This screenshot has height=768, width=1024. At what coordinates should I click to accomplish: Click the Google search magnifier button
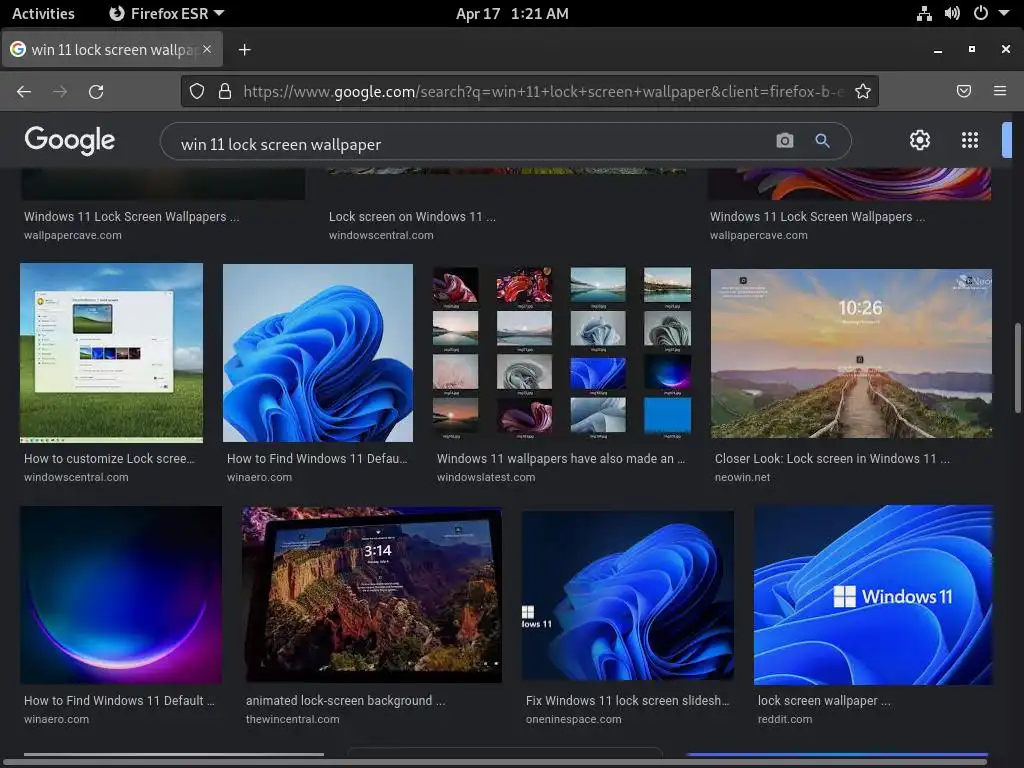(x=822, y=140)
